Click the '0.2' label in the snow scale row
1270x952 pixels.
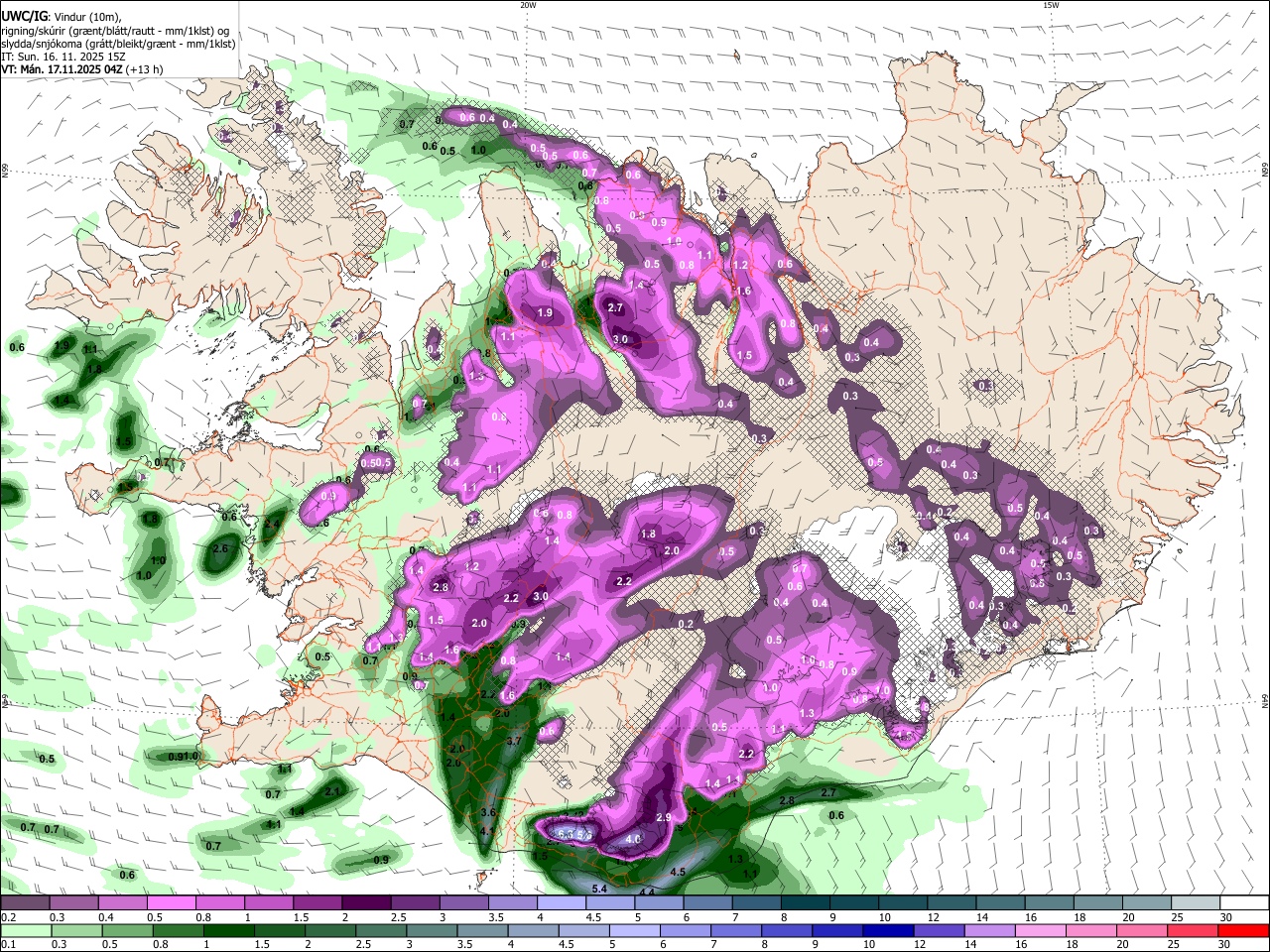point(8,917)
